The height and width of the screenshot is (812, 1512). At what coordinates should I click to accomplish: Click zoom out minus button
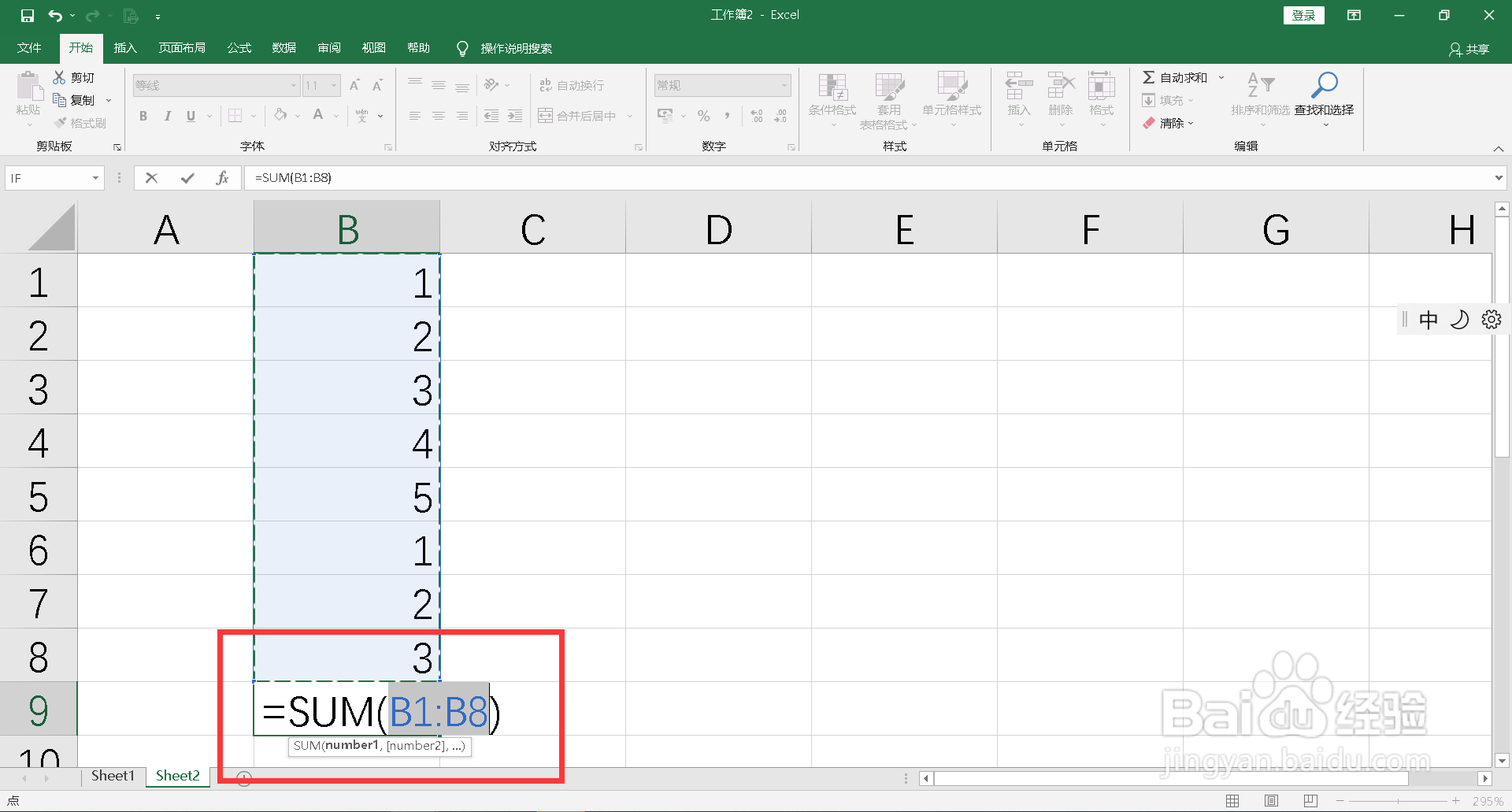1340,801
